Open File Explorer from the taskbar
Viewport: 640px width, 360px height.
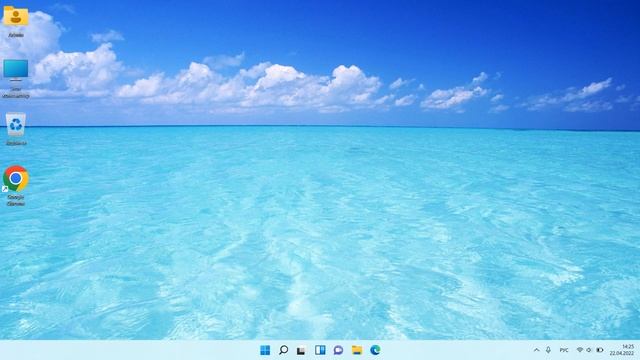(x=357, y=350)
